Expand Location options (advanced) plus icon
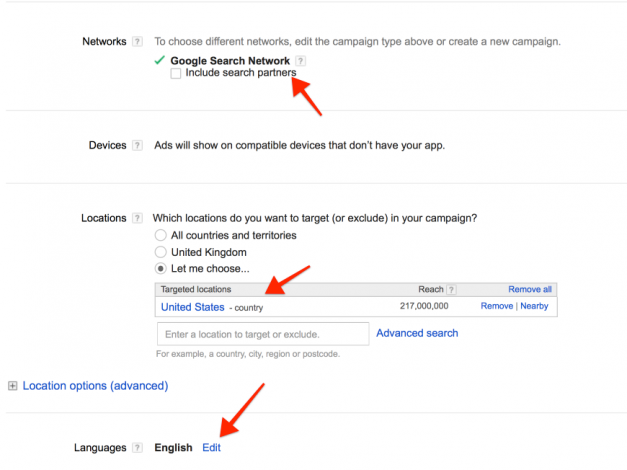The image size is (627, 470). pos(13,386)
